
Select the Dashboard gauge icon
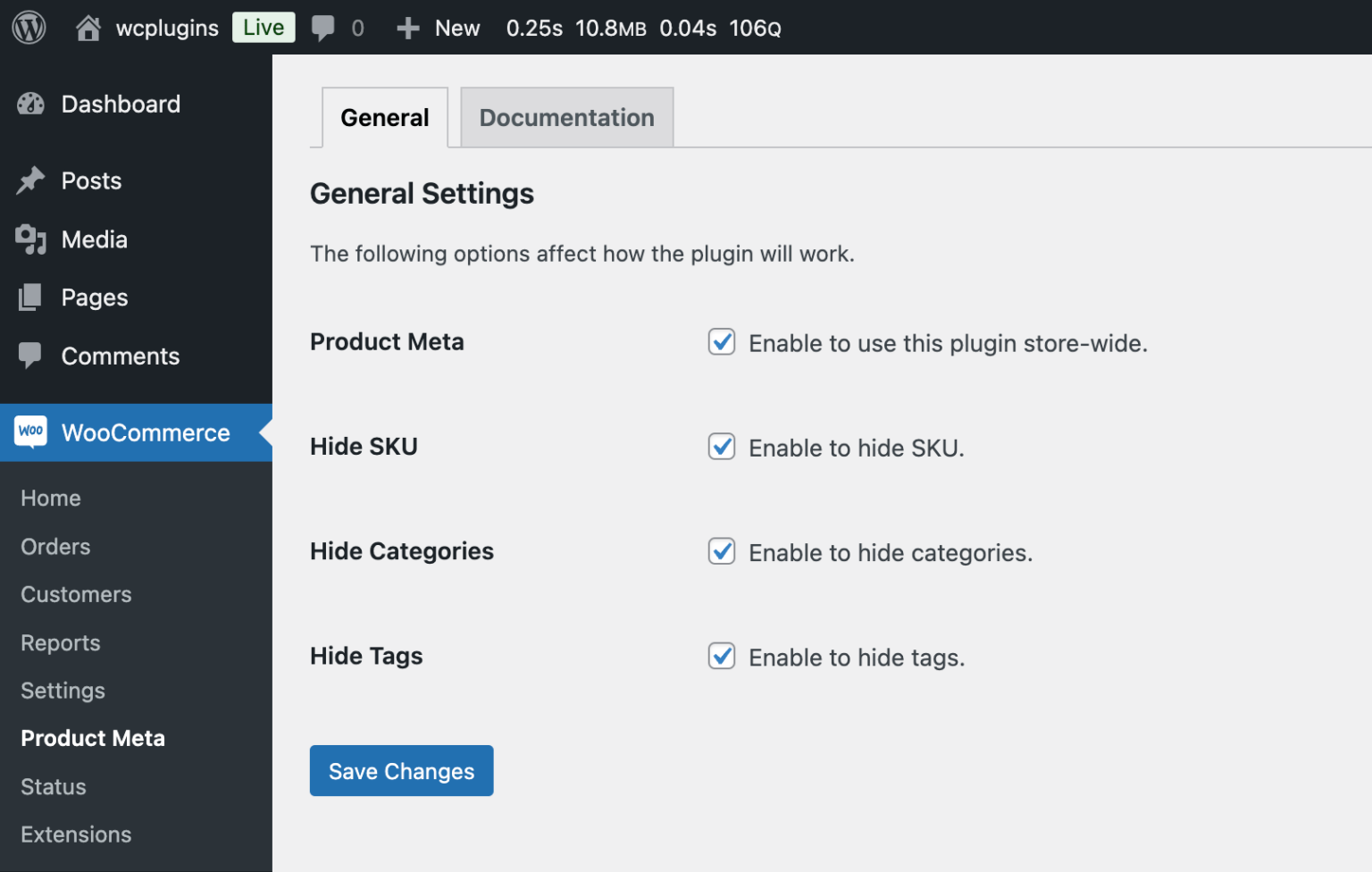(30, 105)
